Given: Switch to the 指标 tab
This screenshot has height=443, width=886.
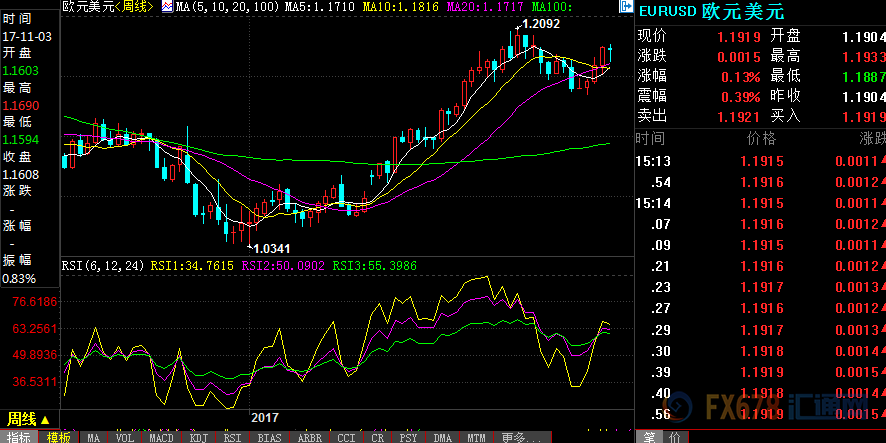Looking at the screenshot, I should pyautogui.click(x=19, y=437).
